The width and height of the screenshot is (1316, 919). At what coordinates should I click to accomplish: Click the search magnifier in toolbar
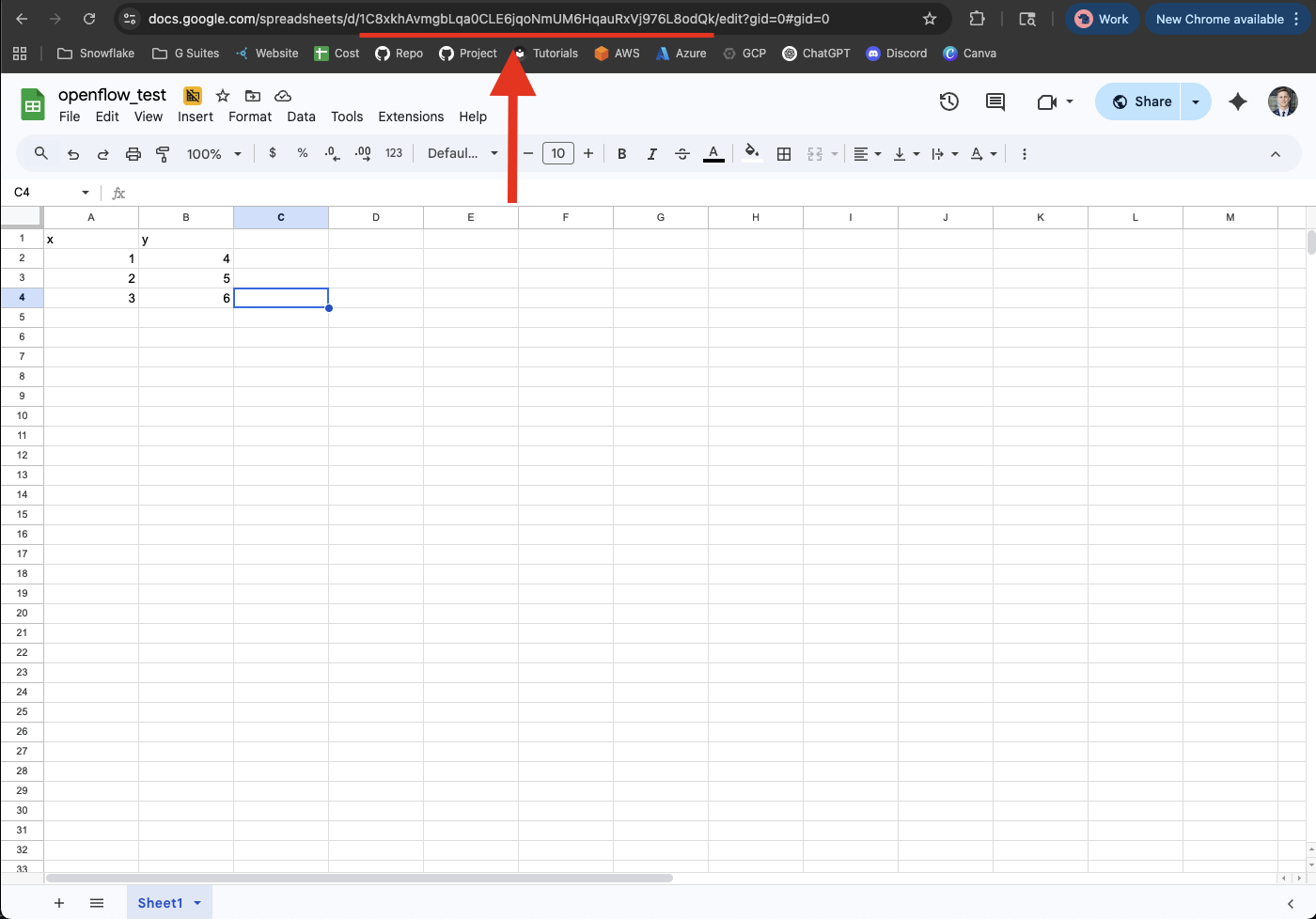point(41,153)
